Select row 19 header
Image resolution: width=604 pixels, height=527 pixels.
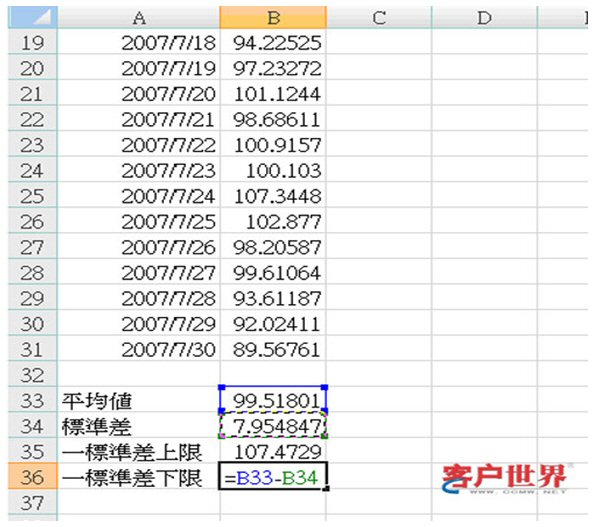point(30,43)
